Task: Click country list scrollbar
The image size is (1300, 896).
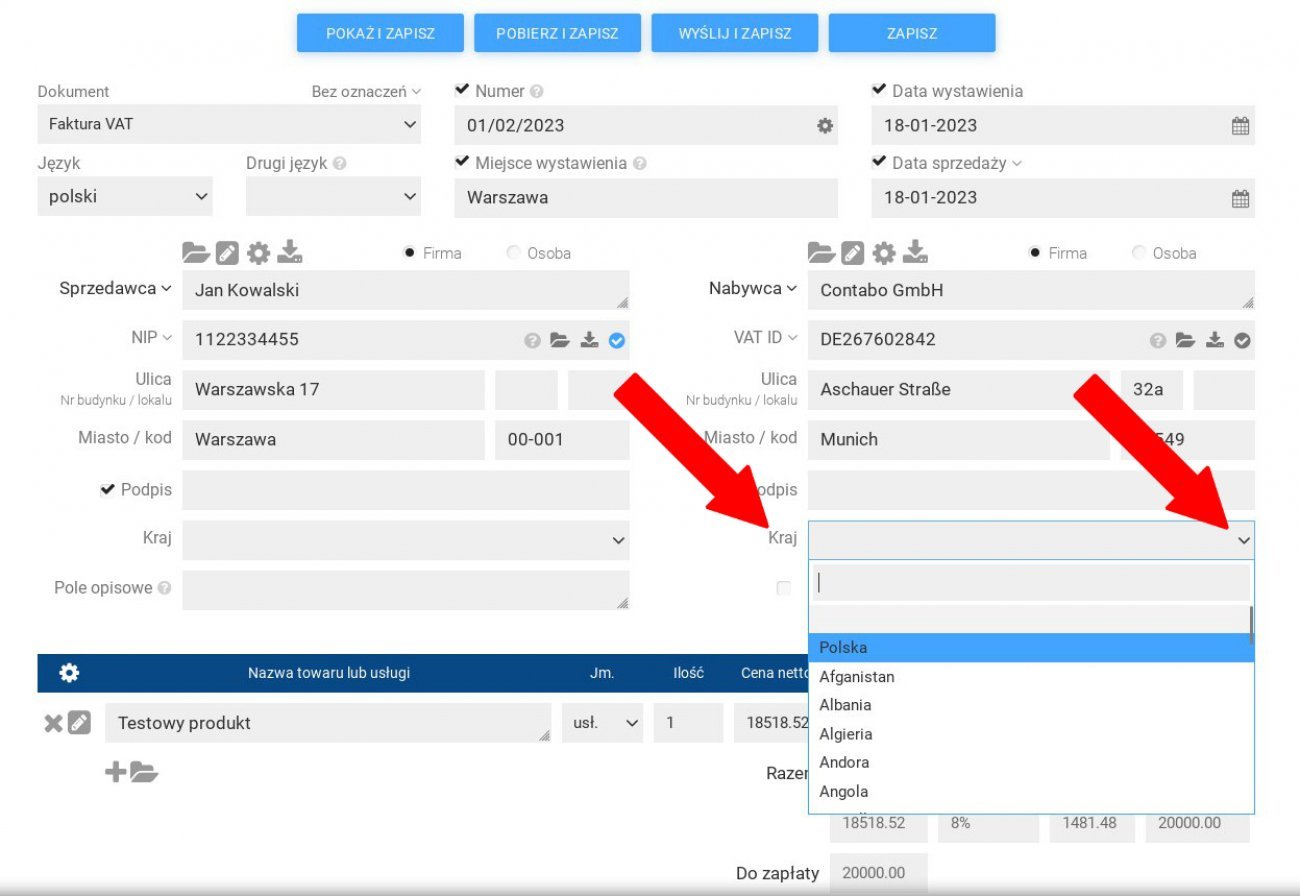Action: tap(1251, 625)
